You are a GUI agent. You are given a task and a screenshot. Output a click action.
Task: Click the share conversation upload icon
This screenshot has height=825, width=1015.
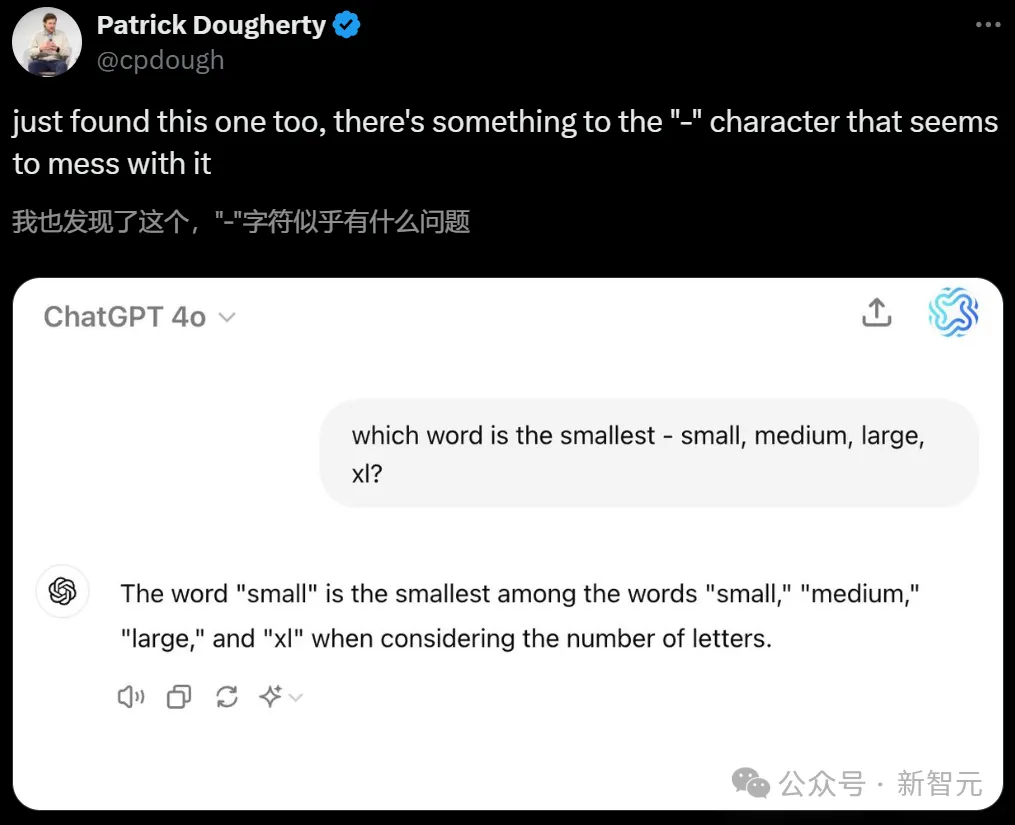tap(876, 313)
